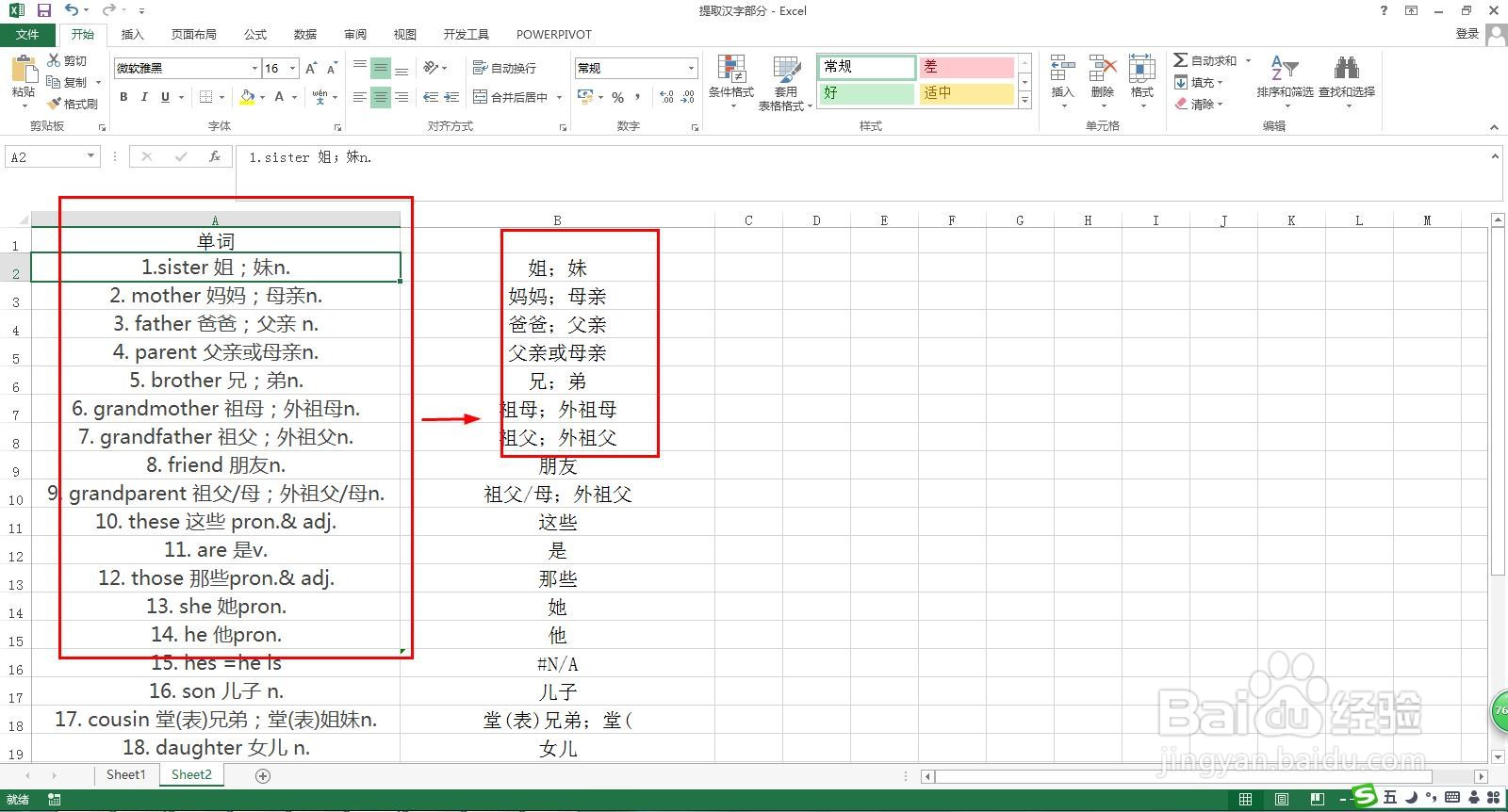Switch to the 数据 data tab
The height and width of the screenshot is (812, 1508).
(x=305, y=34)
